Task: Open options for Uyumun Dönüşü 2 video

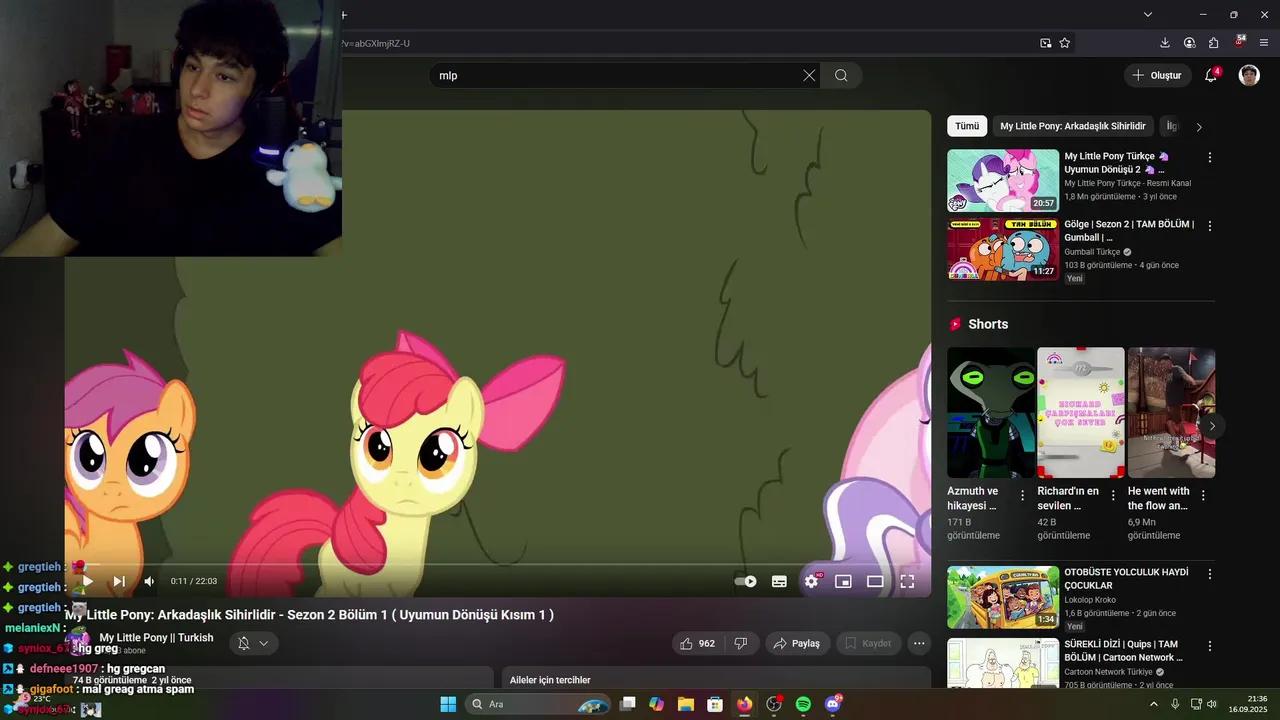Action: [1210, 158]
